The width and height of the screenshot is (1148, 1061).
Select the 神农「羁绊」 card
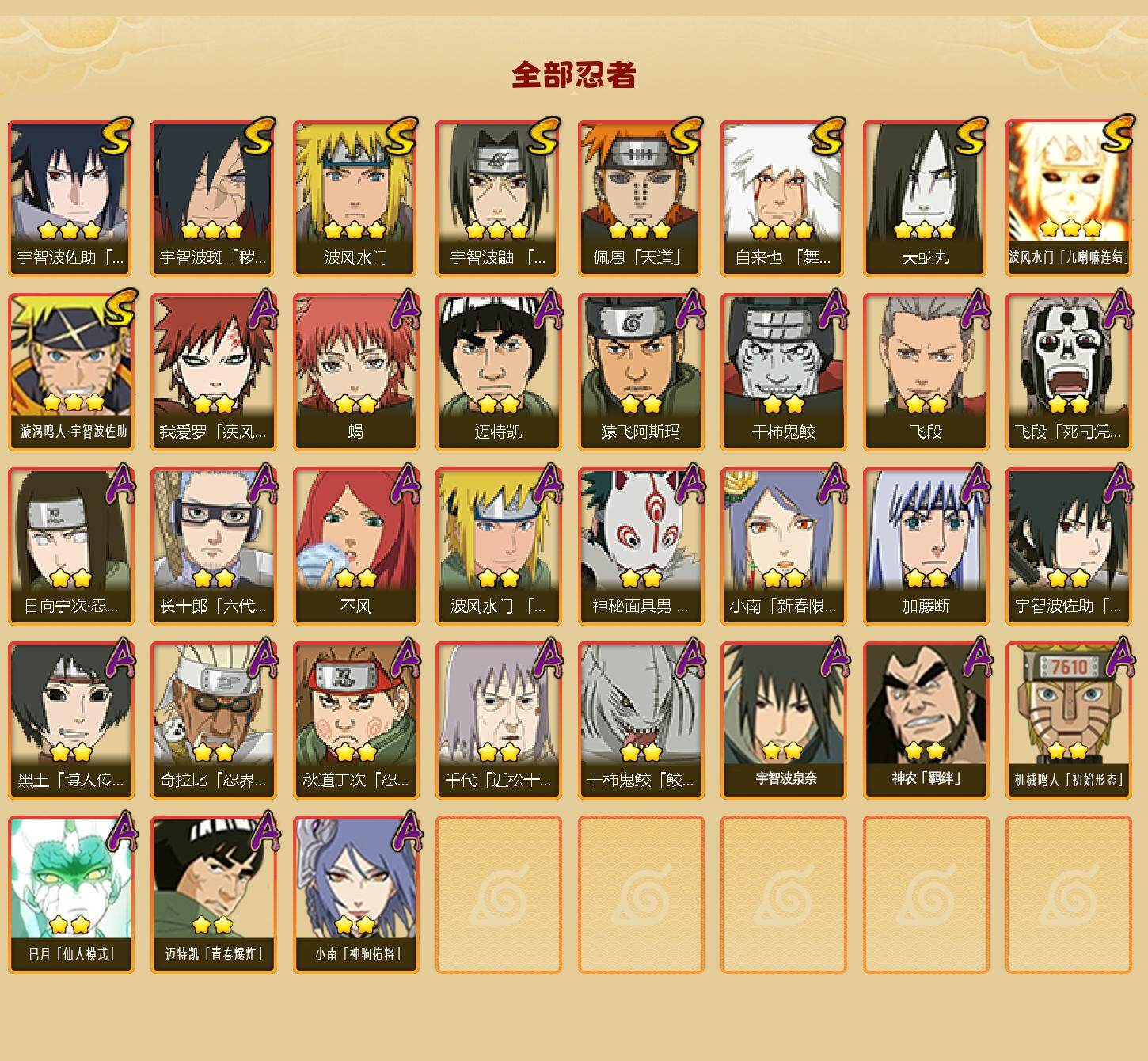coord(926,721)
